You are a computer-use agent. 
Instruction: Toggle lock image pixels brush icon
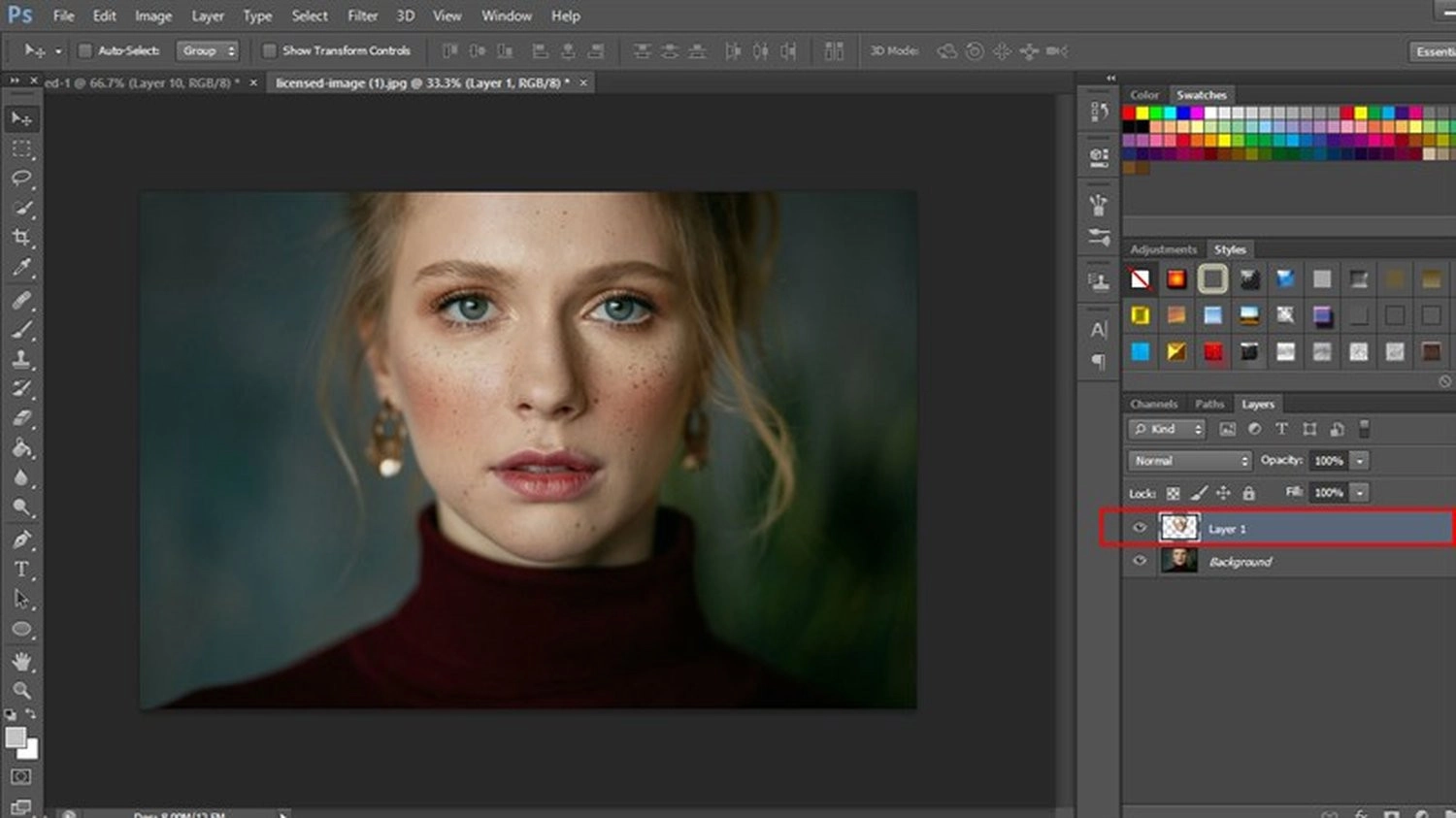coord(1199,493)
